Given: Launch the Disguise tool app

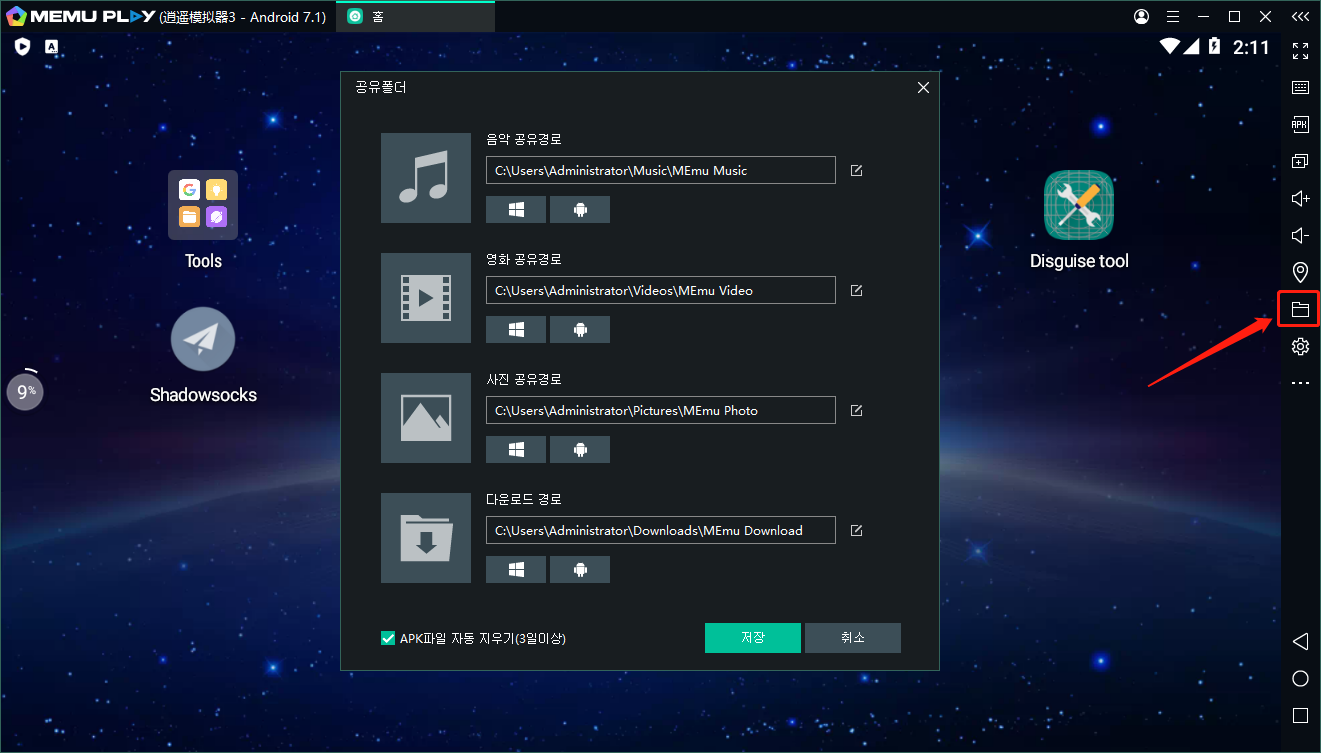Looking at the screenshot, I should (1078, 205).
